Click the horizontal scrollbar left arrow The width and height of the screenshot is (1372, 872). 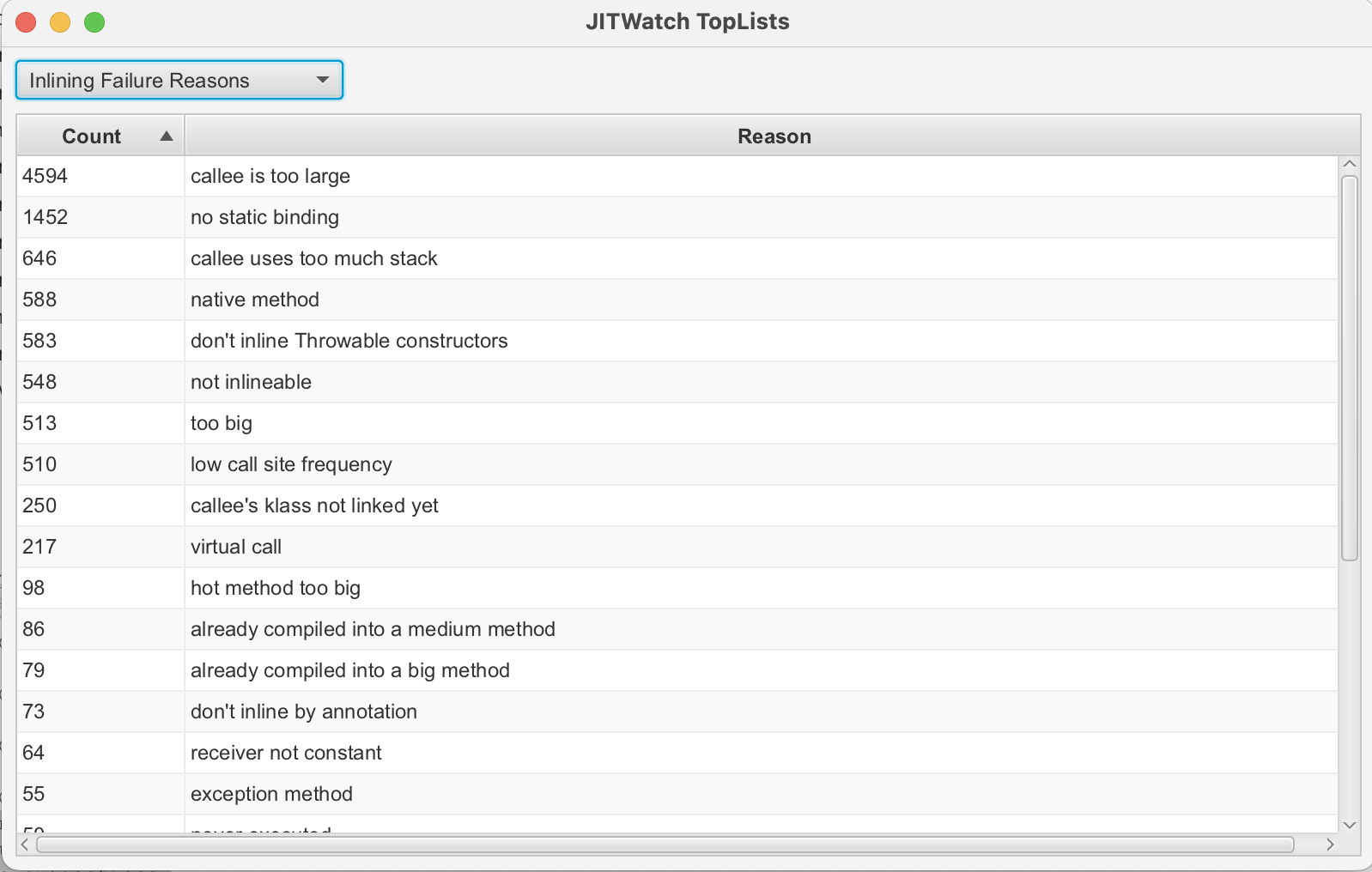pyautogui.click(x=25, y=845)
